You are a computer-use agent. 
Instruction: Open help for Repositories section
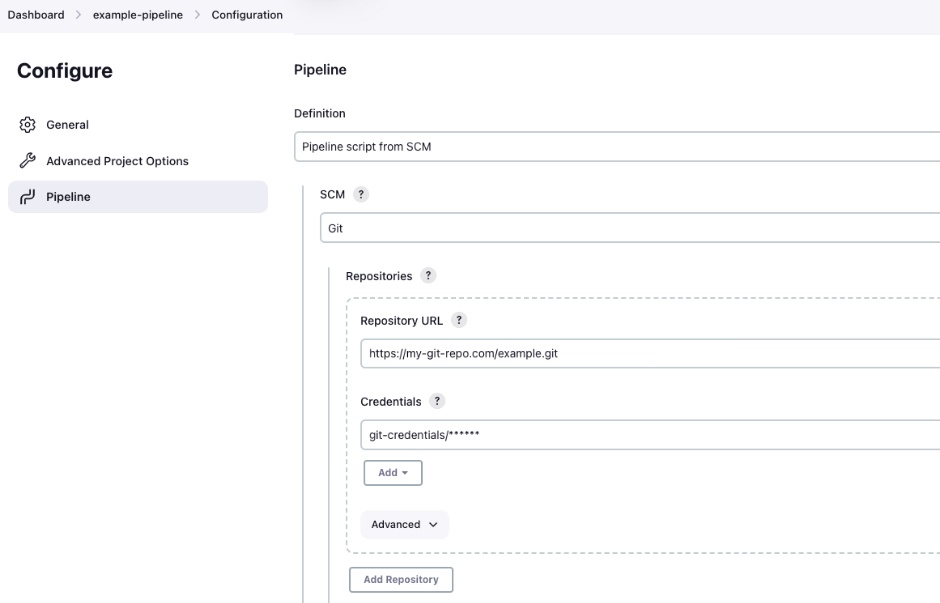(428, 276)
